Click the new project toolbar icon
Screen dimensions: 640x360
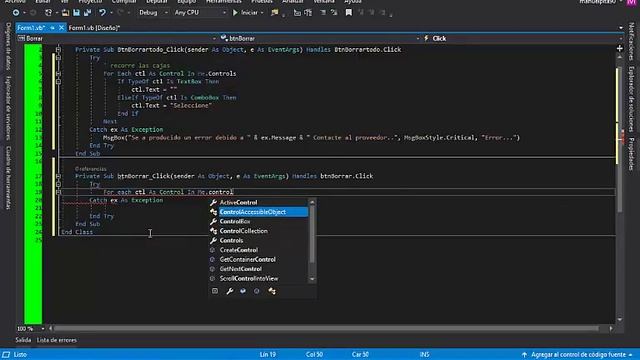coord(48,13)
